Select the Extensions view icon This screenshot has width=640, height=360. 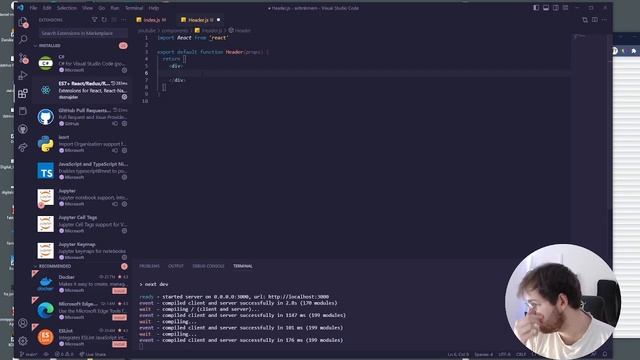(x=23, y=93)
